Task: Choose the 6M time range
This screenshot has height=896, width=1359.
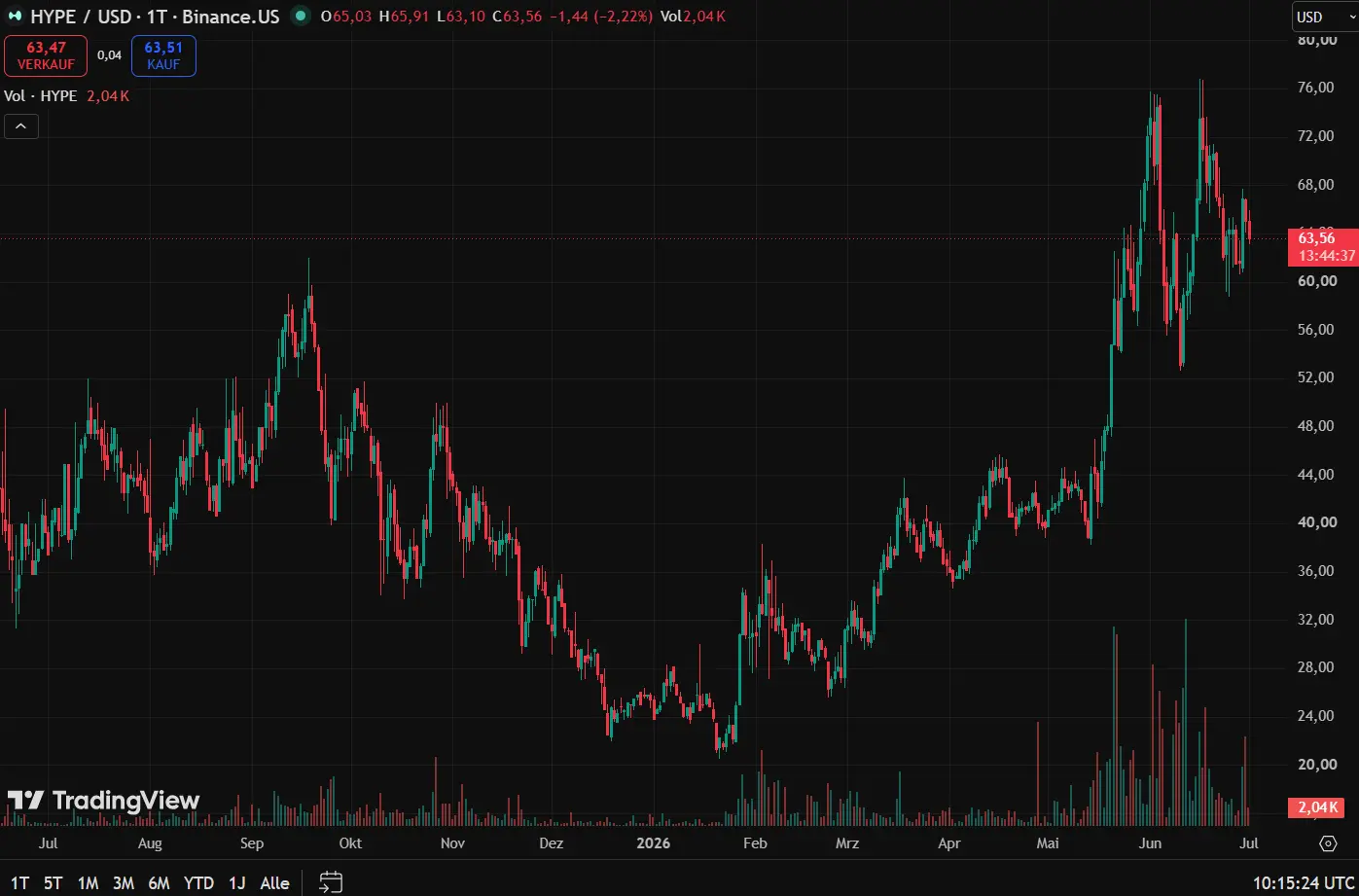Action: (x=159, y=883)
